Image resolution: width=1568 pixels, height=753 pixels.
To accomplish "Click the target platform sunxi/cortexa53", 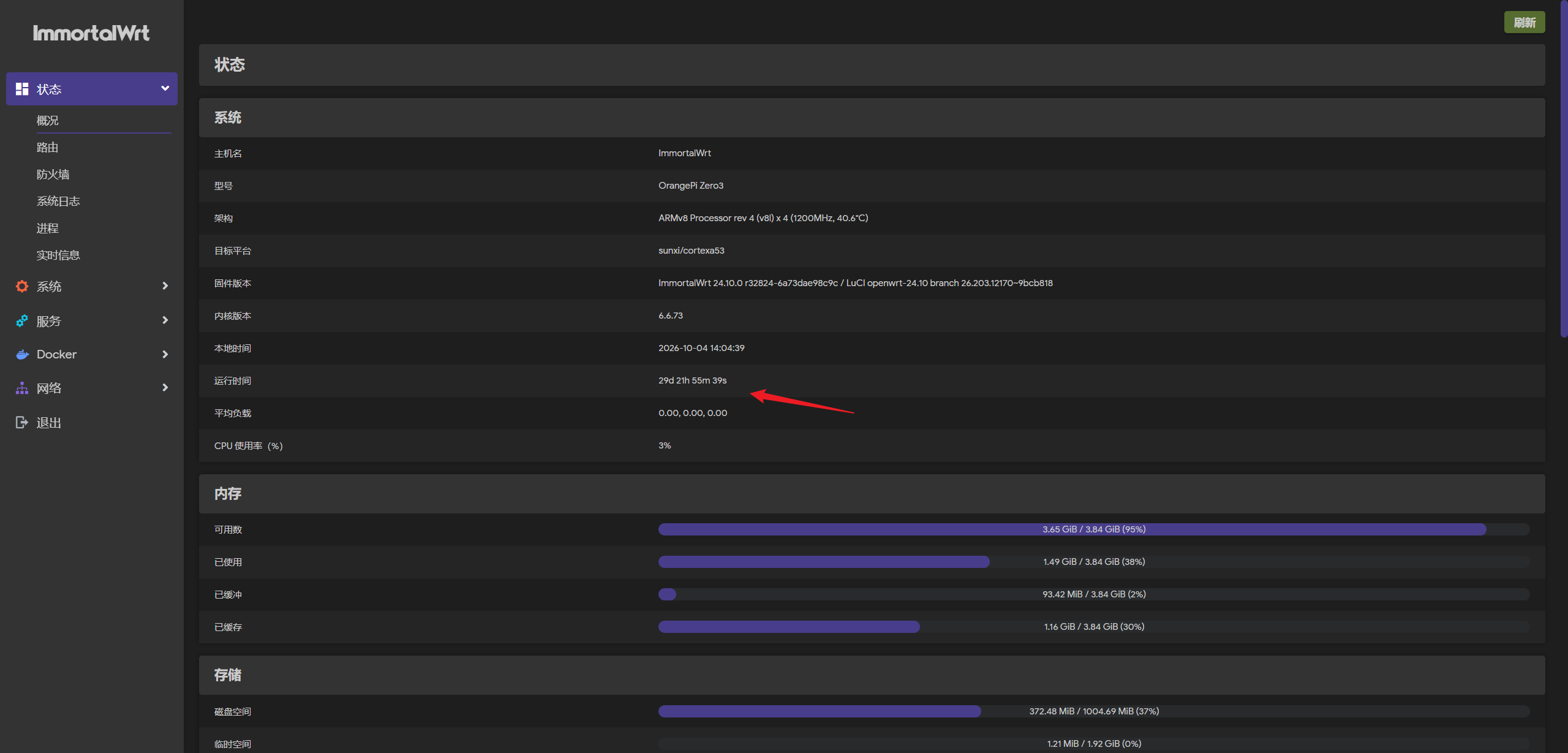I will point(692,251).
